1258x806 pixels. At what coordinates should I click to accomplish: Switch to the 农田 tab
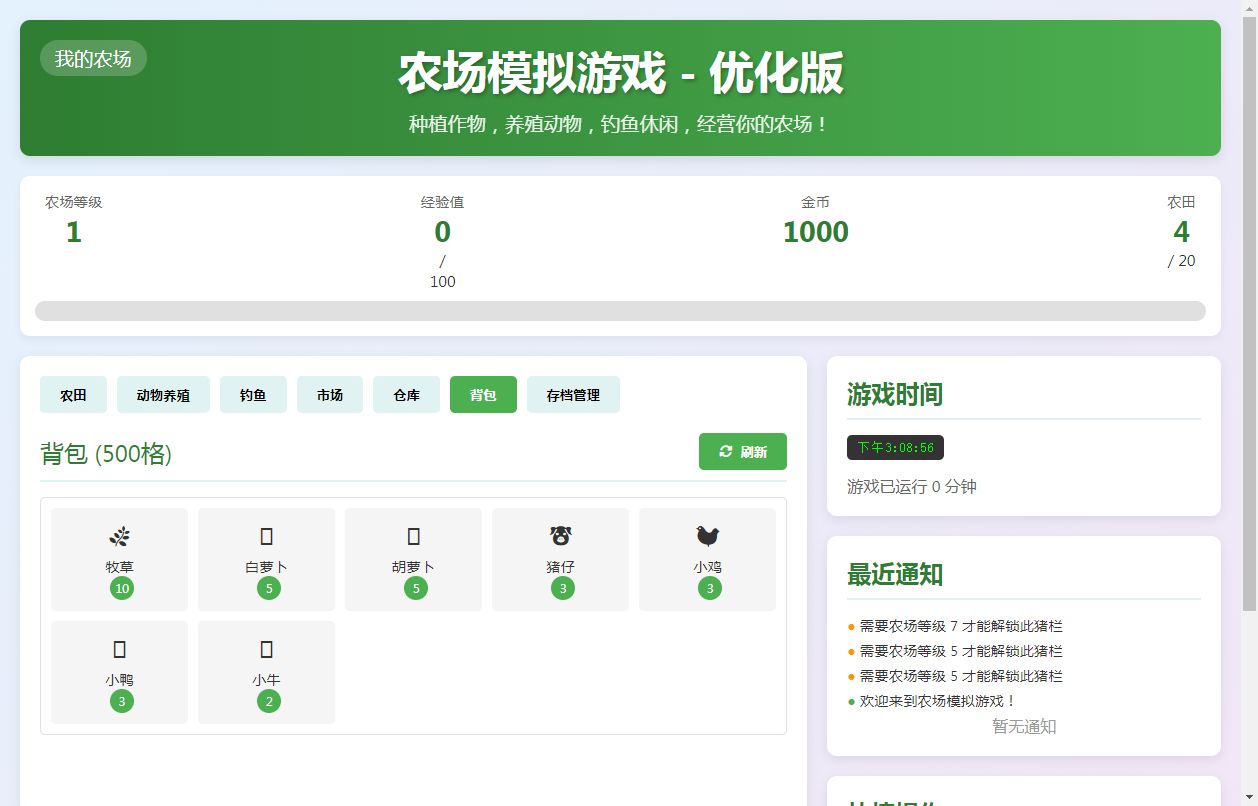pyautogui.click(x=73, y=395)
